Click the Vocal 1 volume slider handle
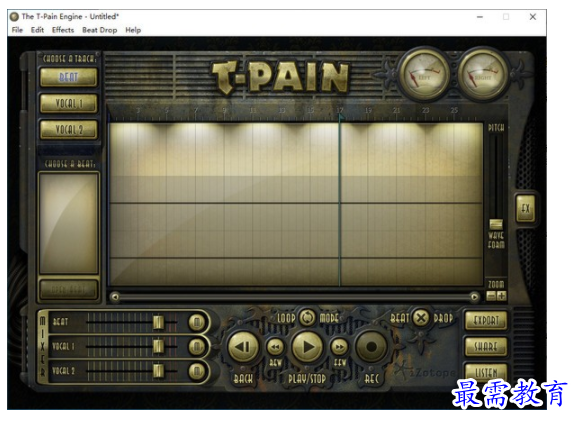The image size is (576, 425). (158, 346)
